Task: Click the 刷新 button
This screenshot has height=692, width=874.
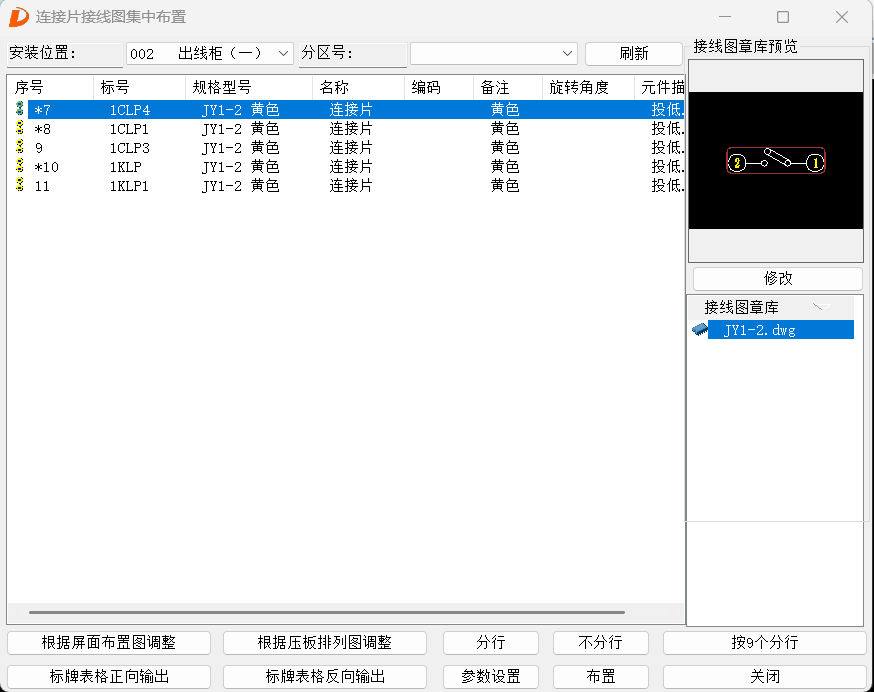Action: pos(634,54)
